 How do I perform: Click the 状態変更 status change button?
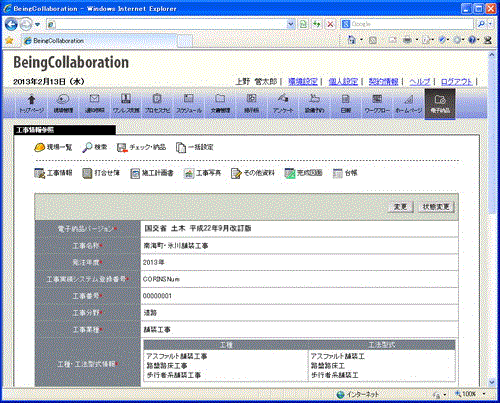tap(436, 207)
